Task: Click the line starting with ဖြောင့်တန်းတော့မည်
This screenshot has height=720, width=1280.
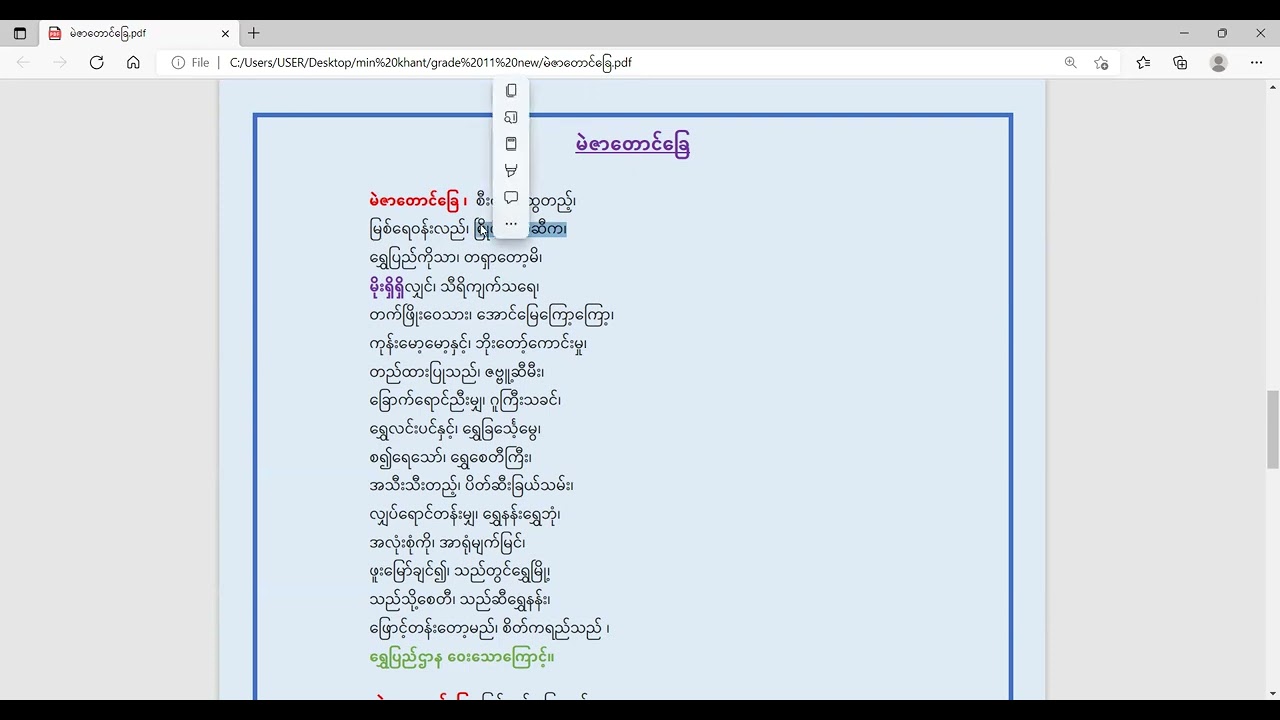Action: point(489,629)
